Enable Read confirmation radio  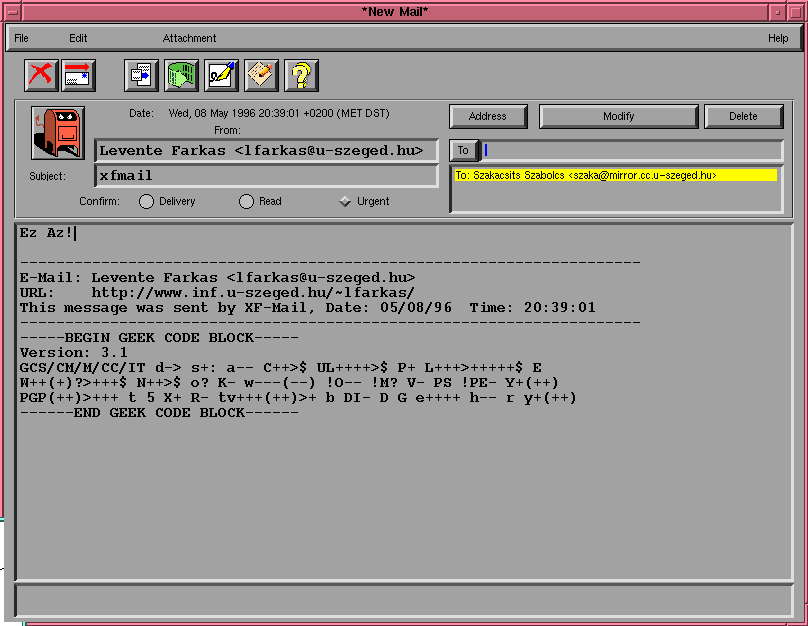[246, 201]
